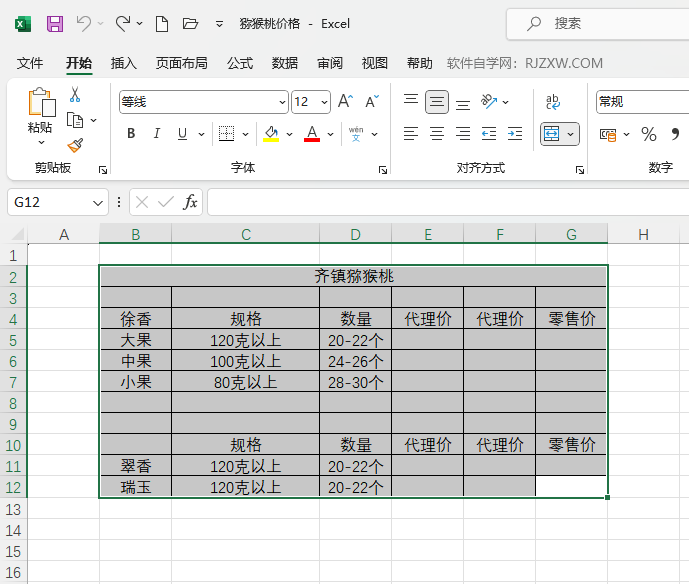Apply yellow fill color bucket

[271, 134]
